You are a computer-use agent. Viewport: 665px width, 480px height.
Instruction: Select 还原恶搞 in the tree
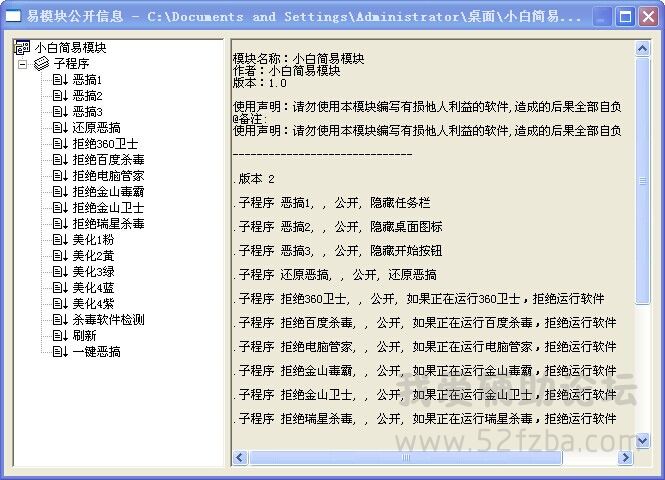pyautogui.click(x=96, y=128)
